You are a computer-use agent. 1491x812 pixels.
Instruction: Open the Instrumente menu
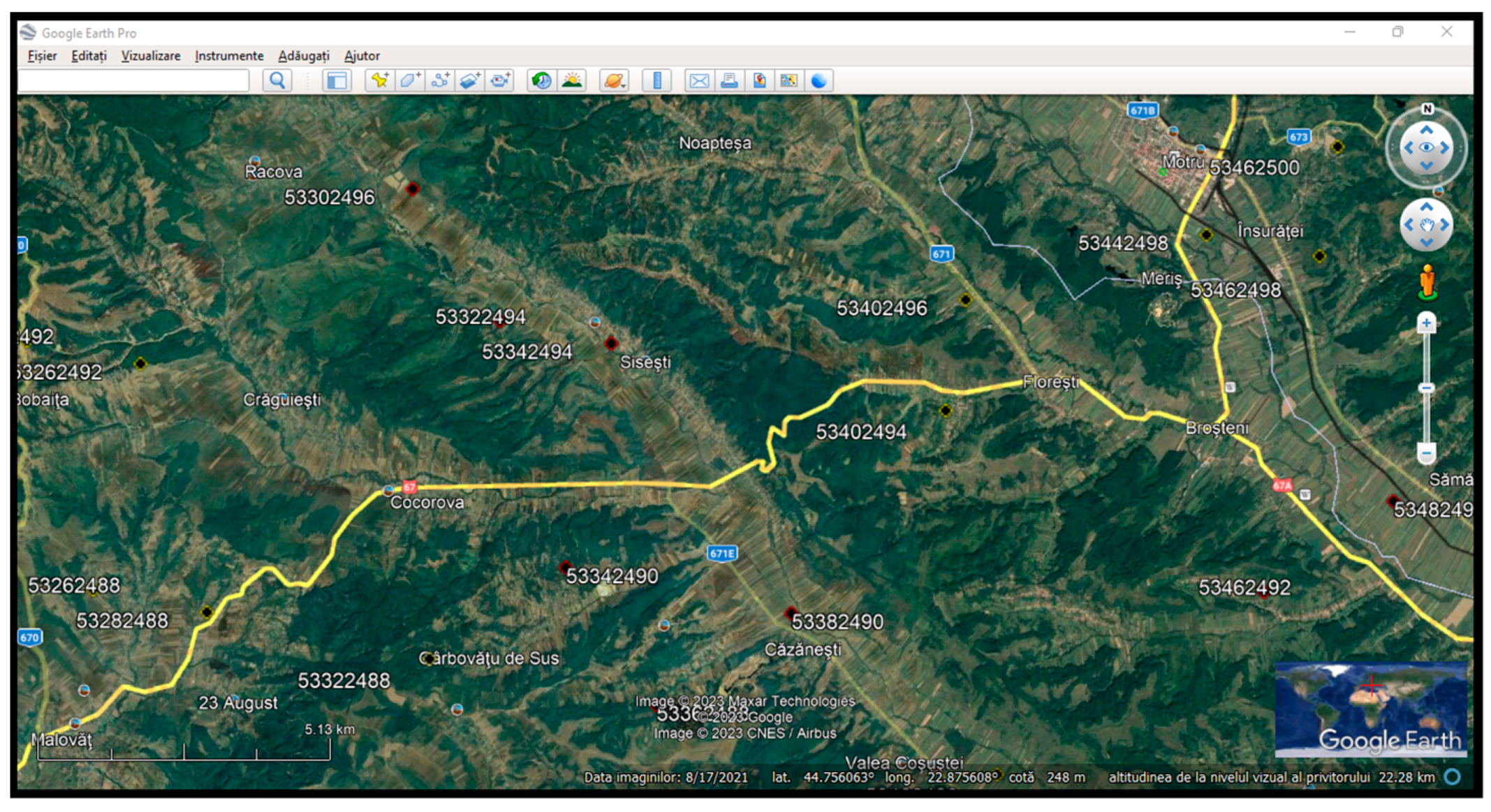coord(229,56)
